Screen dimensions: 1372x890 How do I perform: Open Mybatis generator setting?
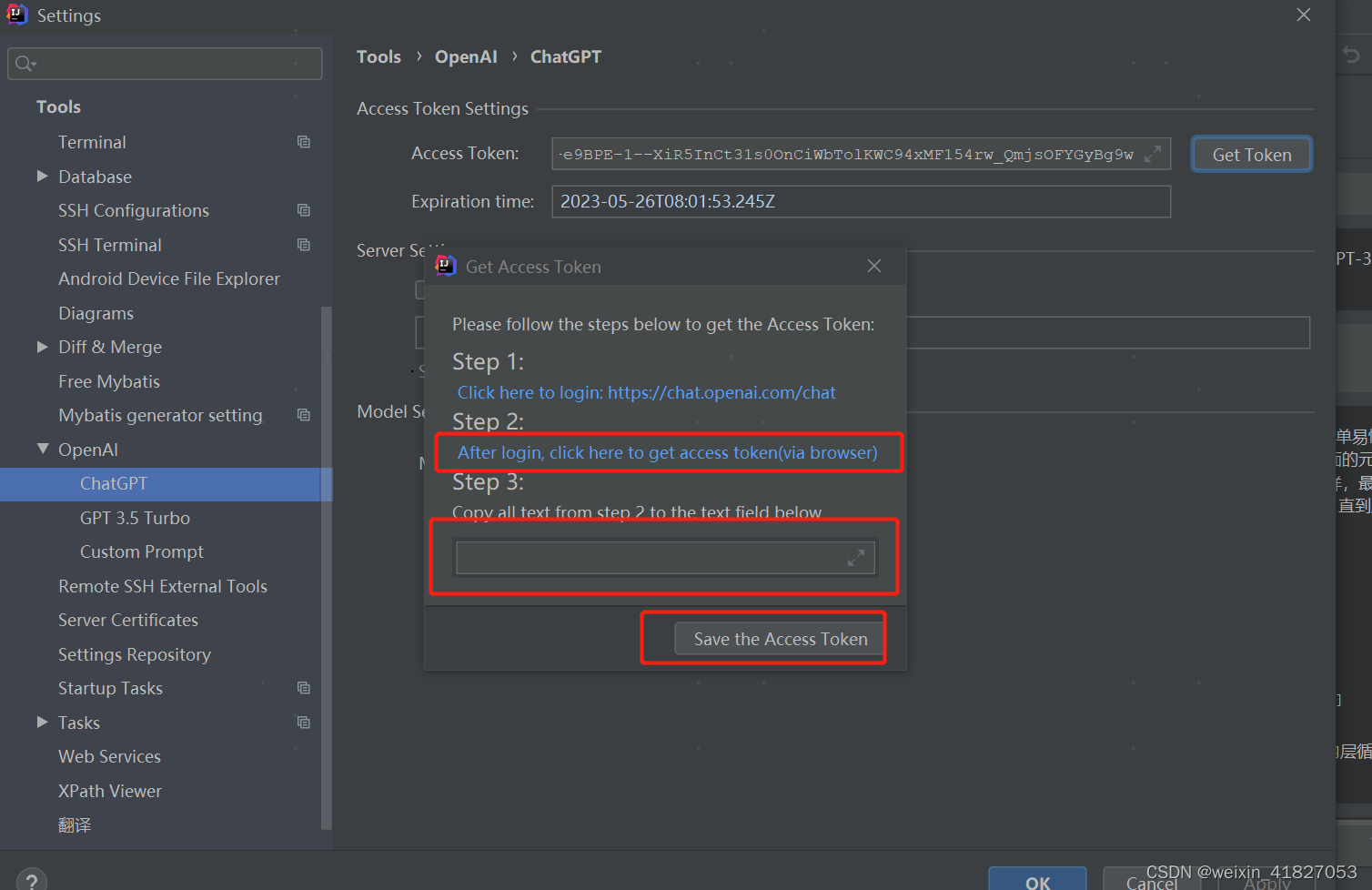[160, 415]
